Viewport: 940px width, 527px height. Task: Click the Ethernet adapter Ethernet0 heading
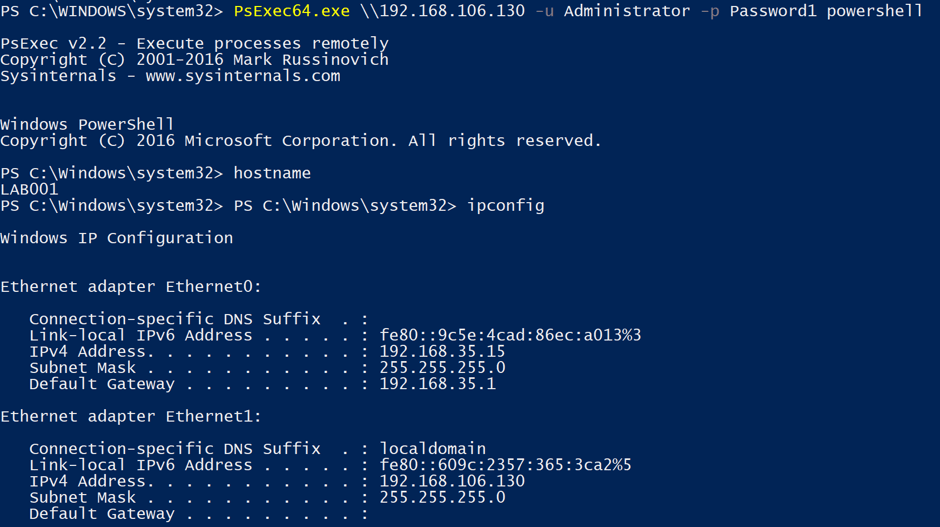[130, 287]
